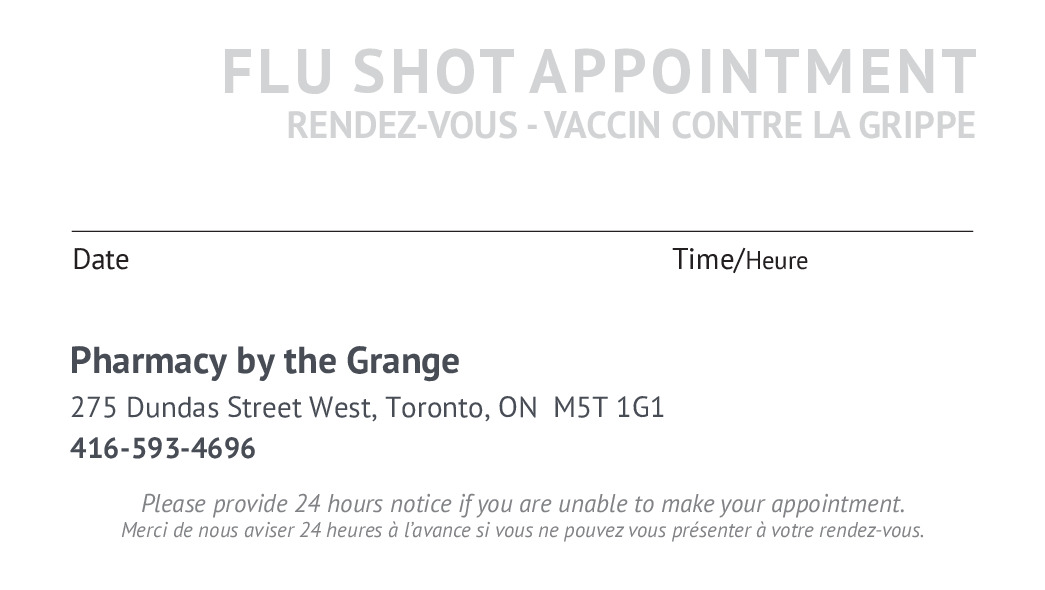Click the province abbreviation ON

click(x=517, y=408)
